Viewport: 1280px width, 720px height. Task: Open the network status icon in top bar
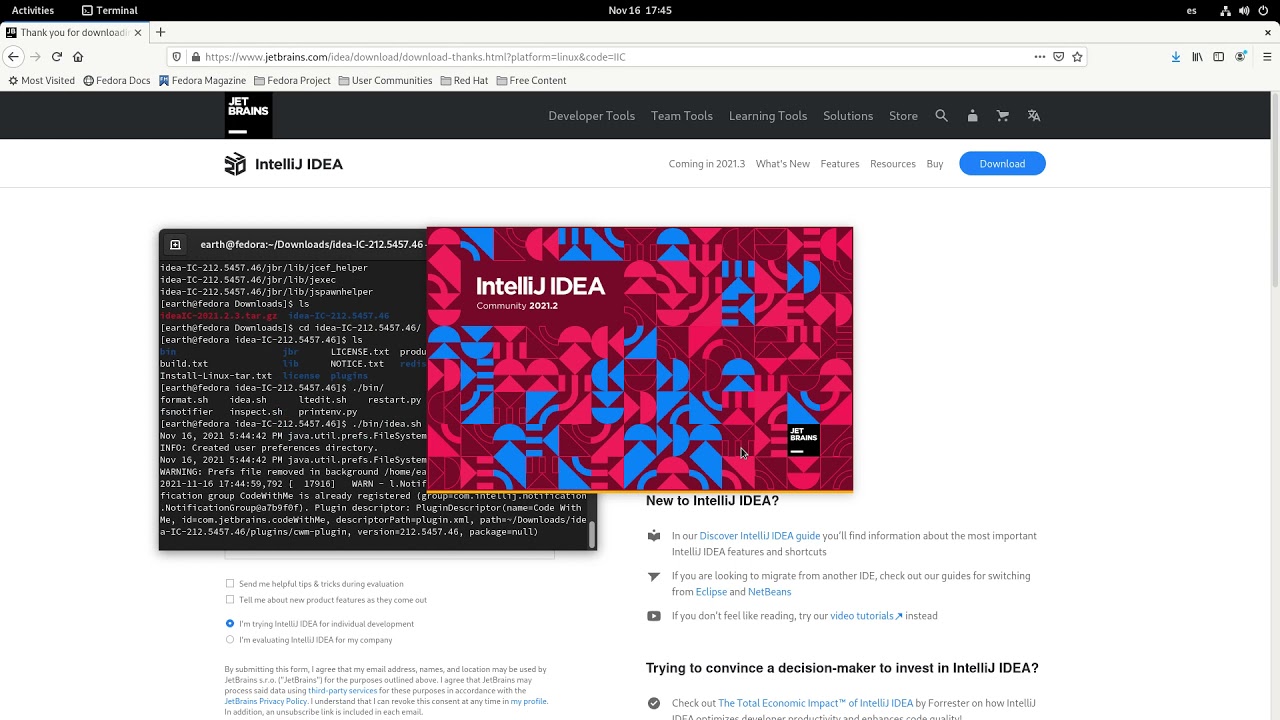click(1226, 10)
